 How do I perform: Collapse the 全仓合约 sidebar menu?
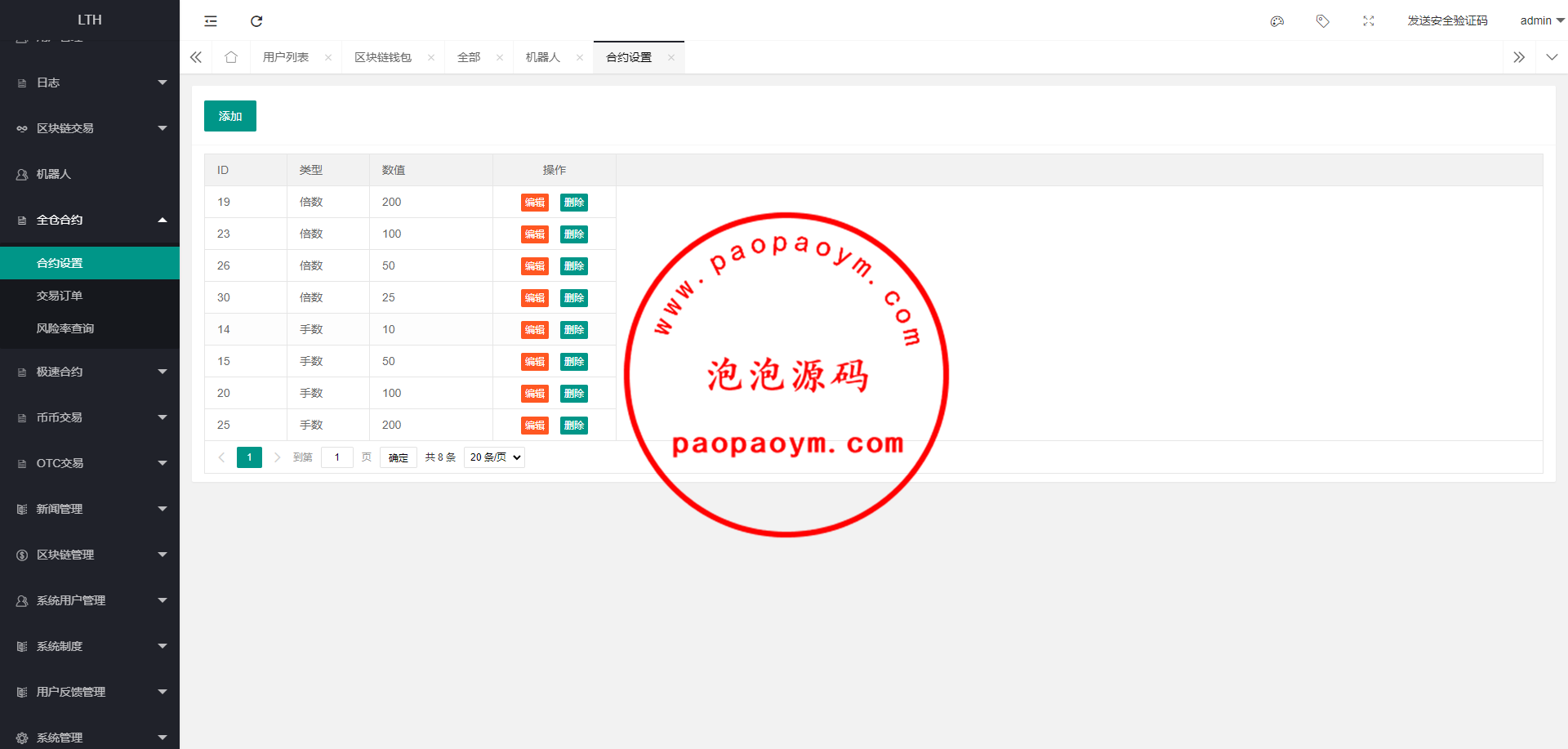pos(90,220)
